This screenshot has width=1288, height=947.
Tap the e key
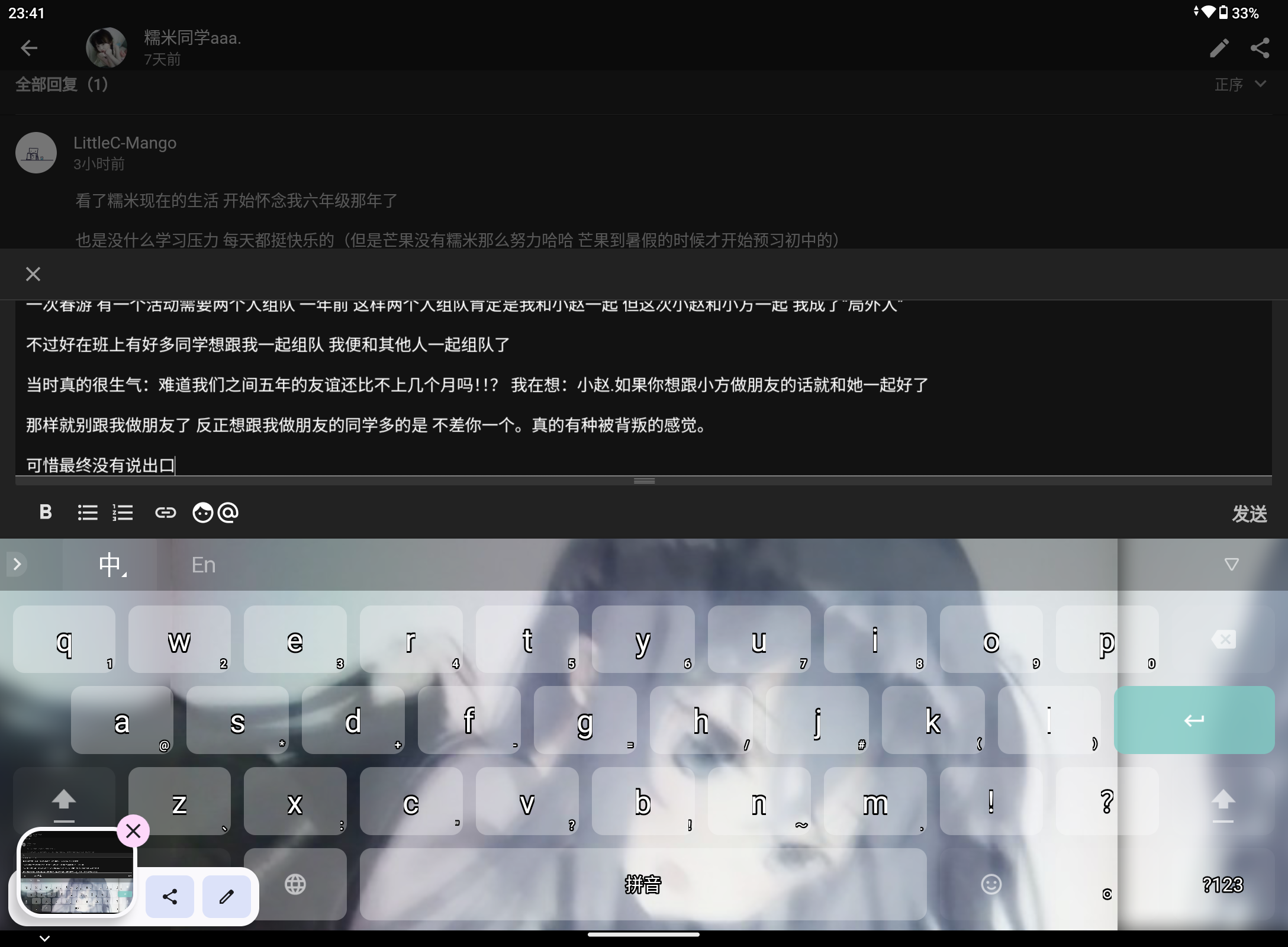(295, 639)
